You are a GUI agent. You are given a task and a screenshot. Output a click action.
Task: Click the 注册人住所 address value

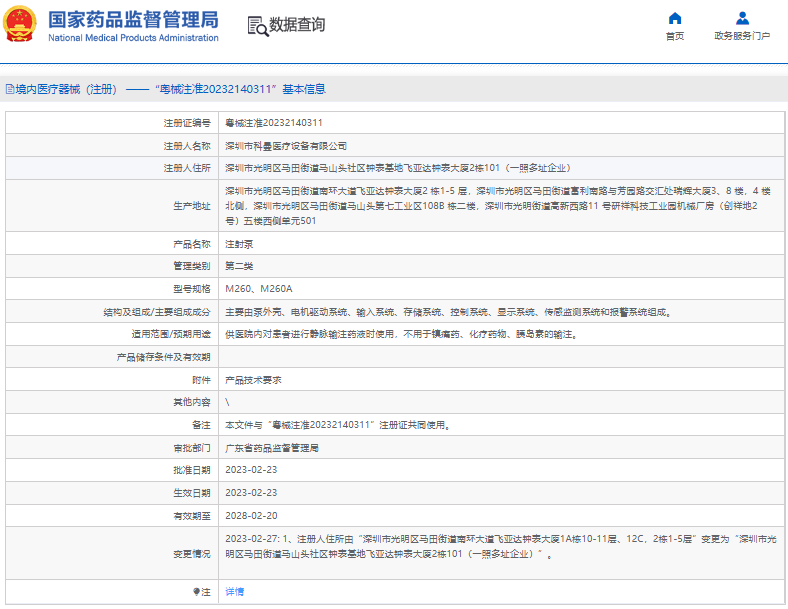pyautogui.click(x=398, y=168)
